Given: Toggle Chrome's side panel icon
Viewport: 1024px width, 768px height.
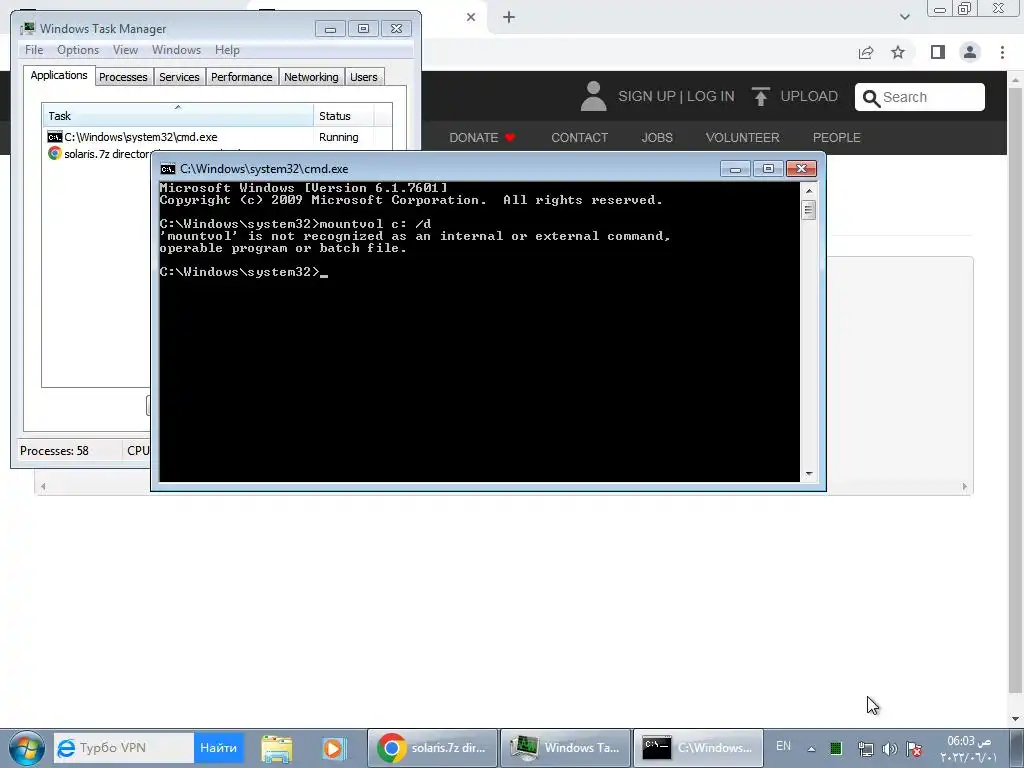Looking at the screenshot, I should click(938, 52).
